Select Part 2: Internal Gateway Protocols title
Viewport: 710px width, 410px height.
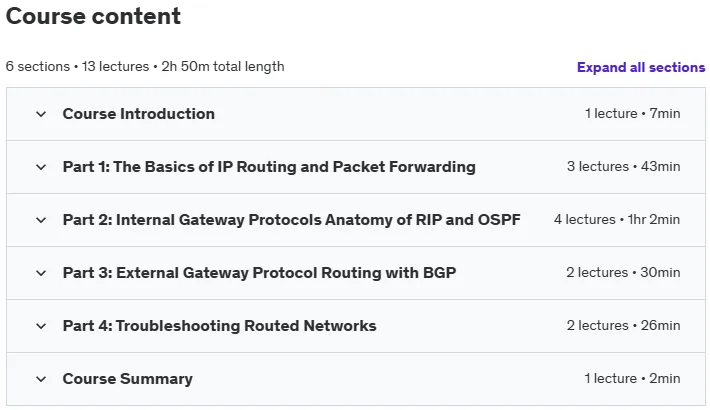pos(292,220)
